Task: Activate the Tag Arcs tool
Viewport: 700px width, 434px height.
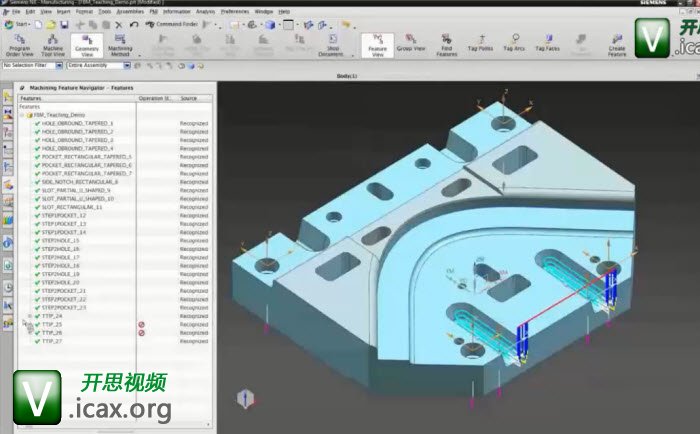Action: tap(514, 45)
